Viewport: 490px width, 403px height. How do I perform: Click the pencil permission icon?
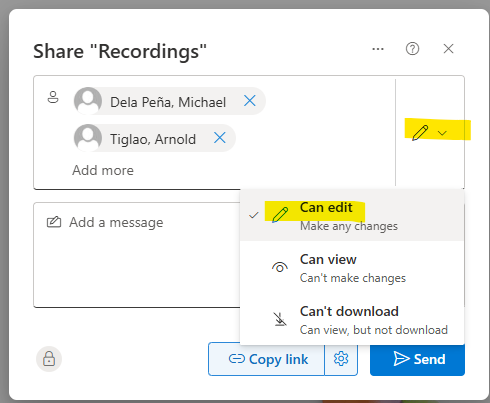click(x=420, y=133)
